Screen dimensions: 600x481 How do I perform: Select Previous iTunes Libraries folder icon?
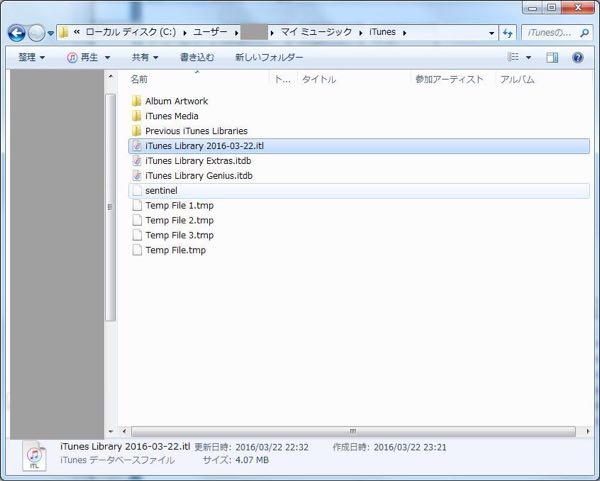[136, 131]
